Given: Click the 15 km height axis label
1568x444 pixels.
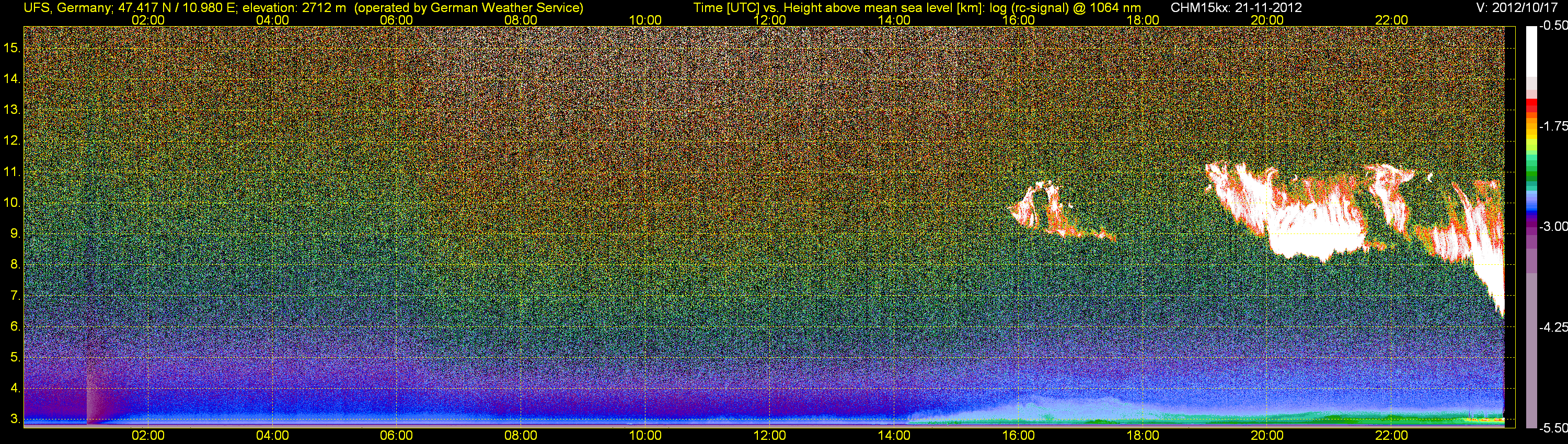Looking at the screenshot, I should (x=11, y=48).
